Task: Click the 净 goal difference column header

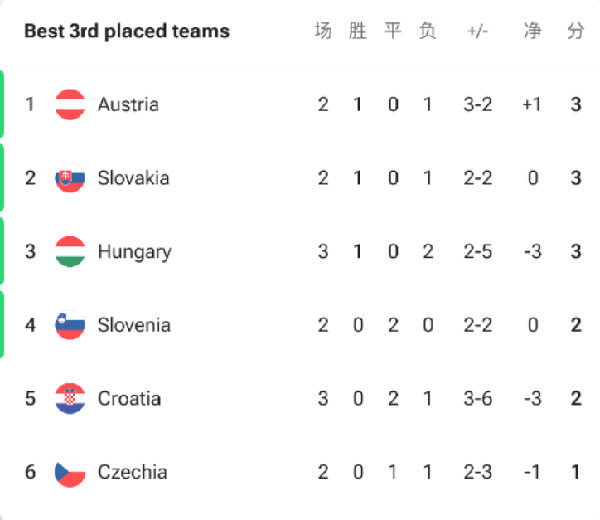Action: click(533, 31)
